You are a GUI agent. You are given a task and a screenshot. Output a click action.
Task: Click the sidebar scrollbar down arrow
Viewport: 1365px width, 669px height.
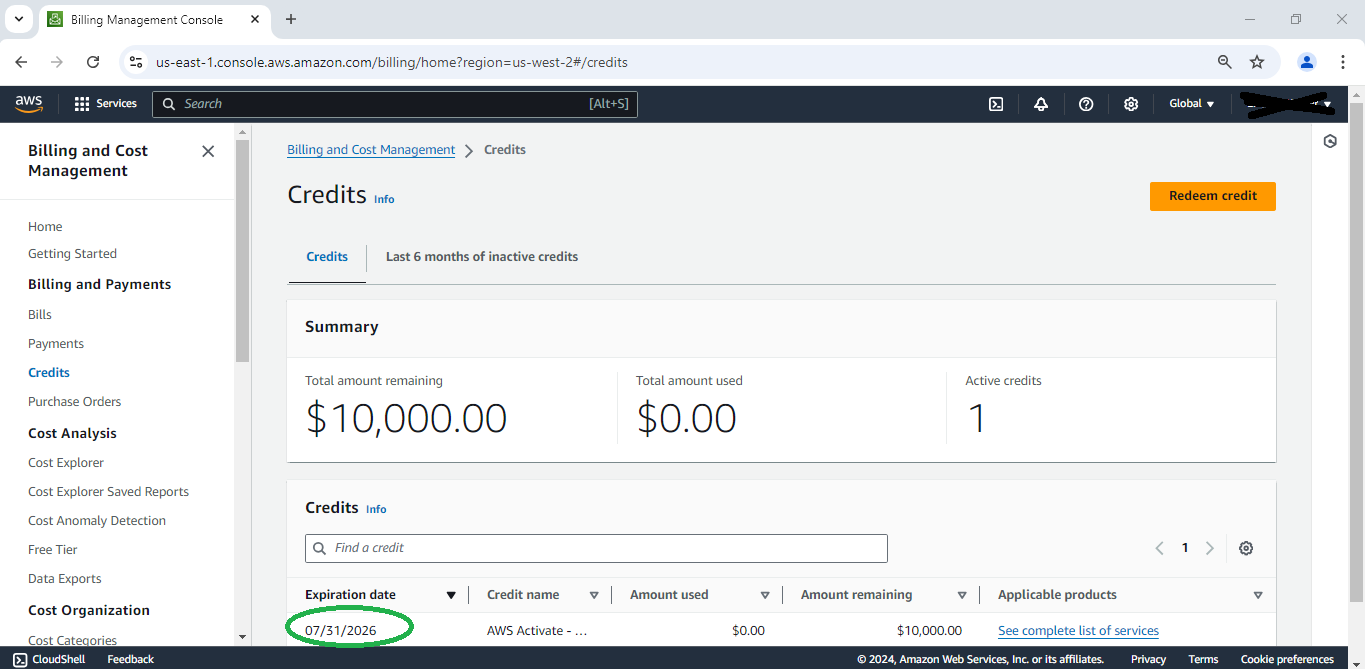tap(243, 636)
